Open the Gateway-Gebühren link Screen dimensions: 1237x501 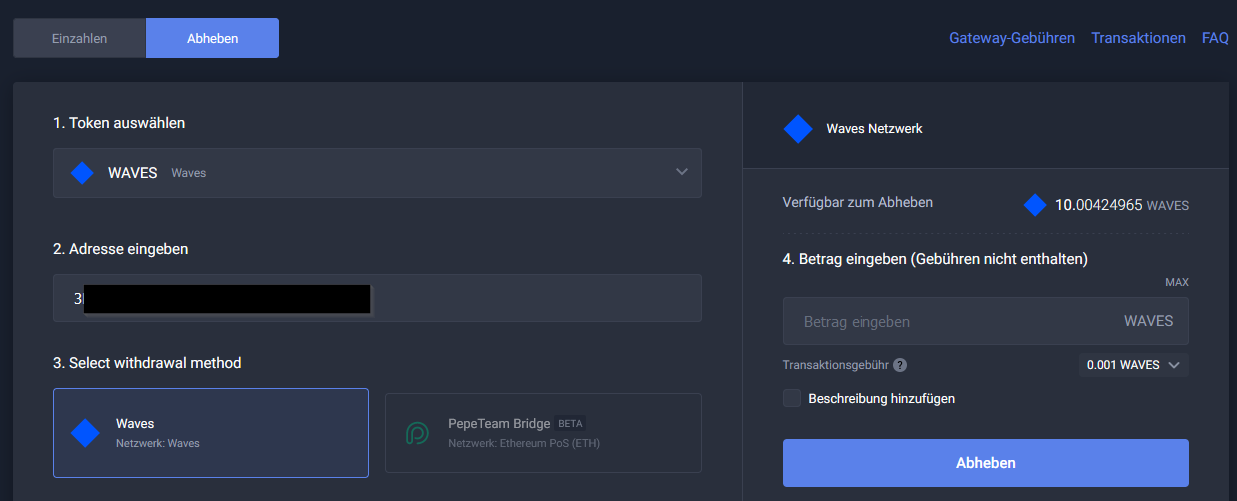point(1012,38)
